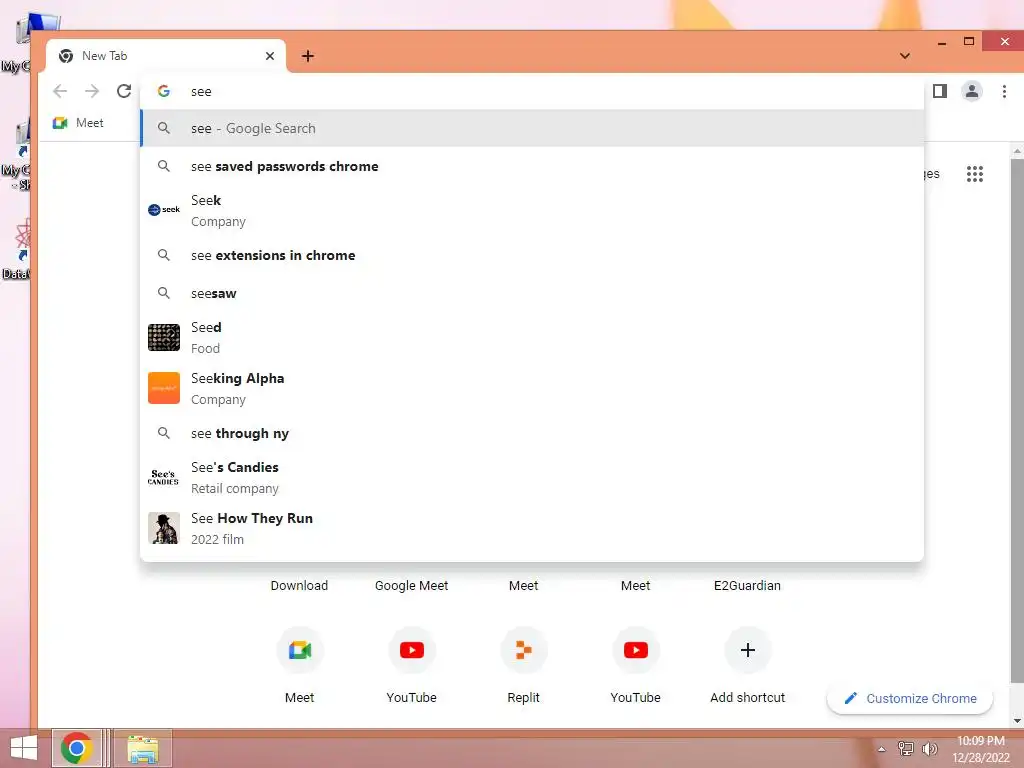This screenshot has width=1024, height=768.
Task: Click the scrollbar down arrow
Action: tap(1017, 721)
